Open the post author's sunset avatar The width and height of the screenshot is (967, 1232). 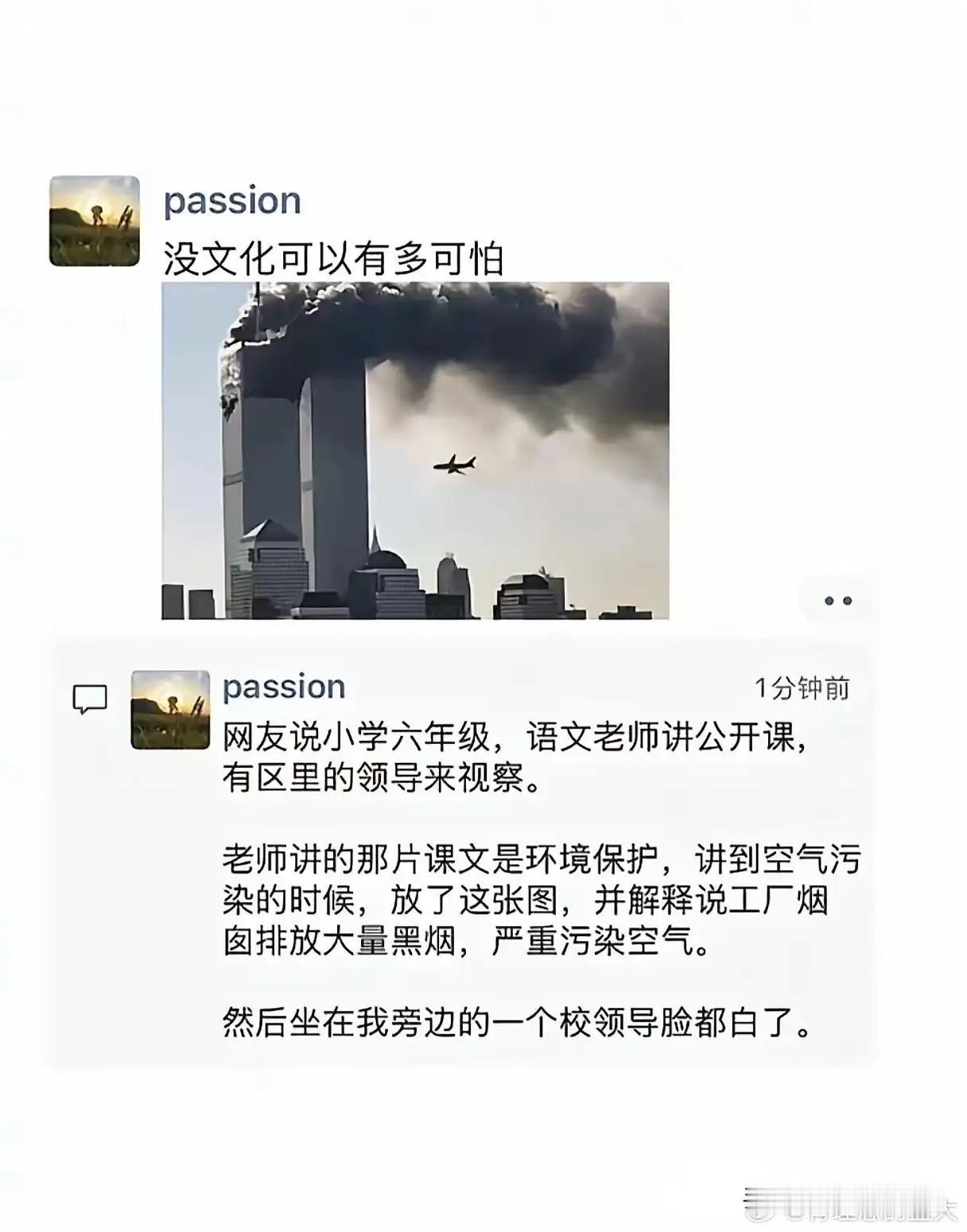pyautogui.click(x=94, y=221)
